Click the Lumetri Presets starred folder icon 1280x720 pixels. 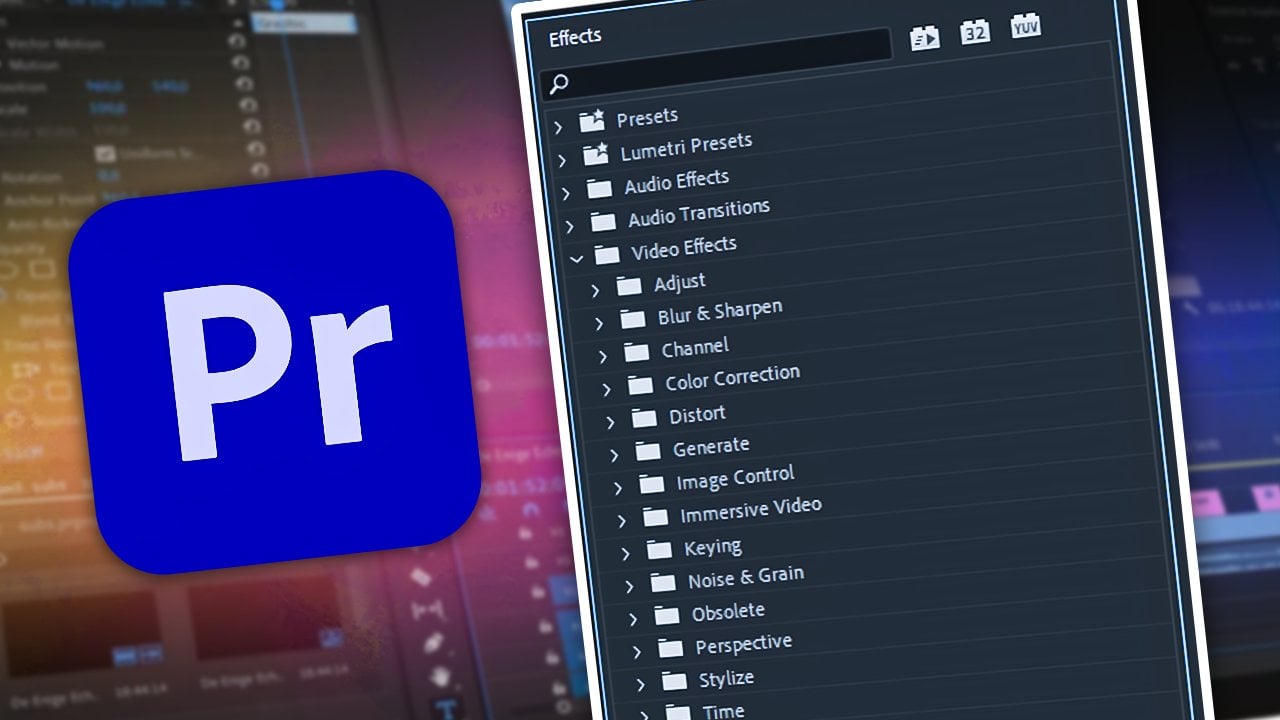coord(596,155)
